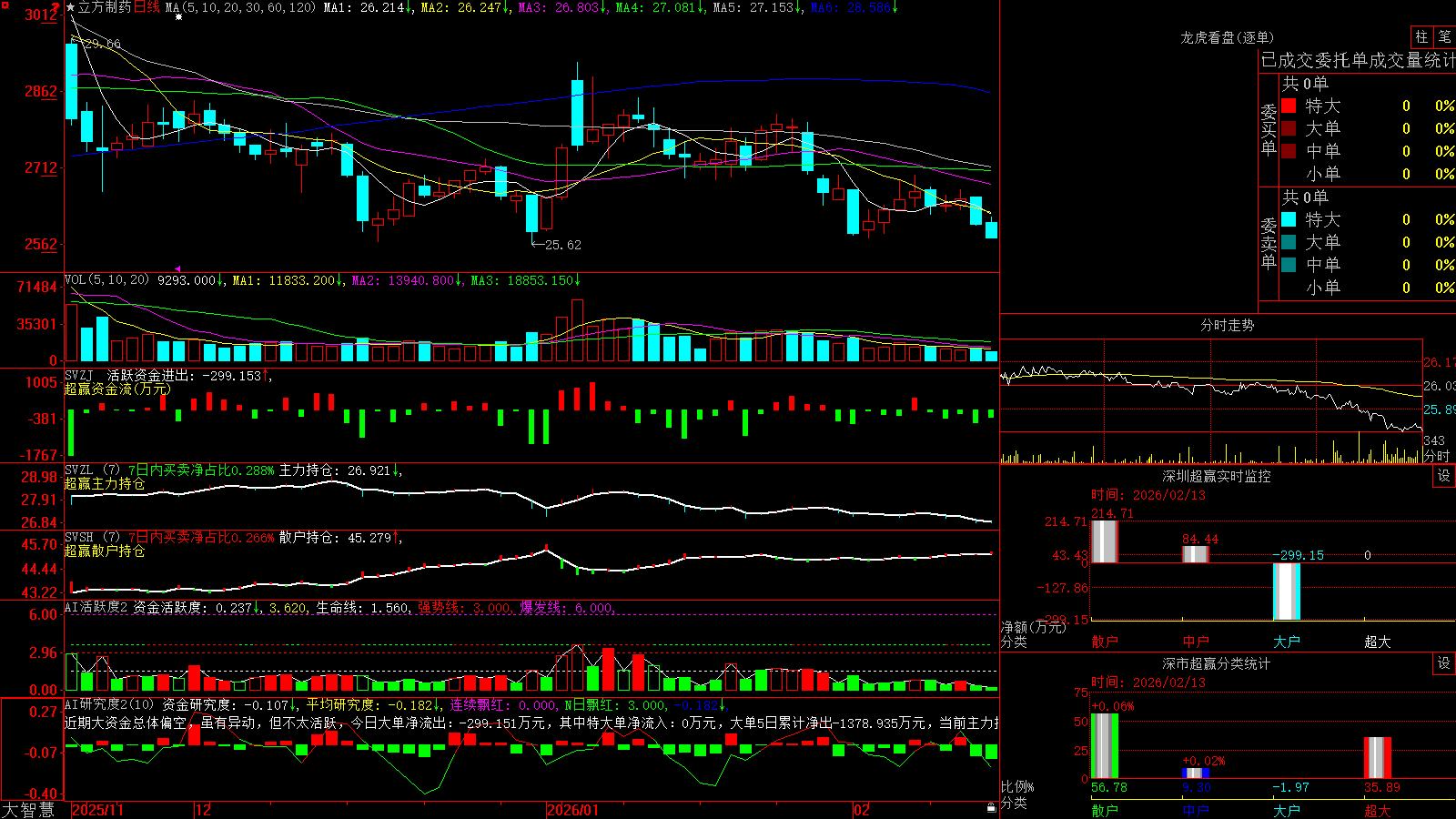The width and height of the screenshot is (1456, 819).
Task: Click the VOL(5,10,20) indicator label
Action: click(x=106, y=280)
